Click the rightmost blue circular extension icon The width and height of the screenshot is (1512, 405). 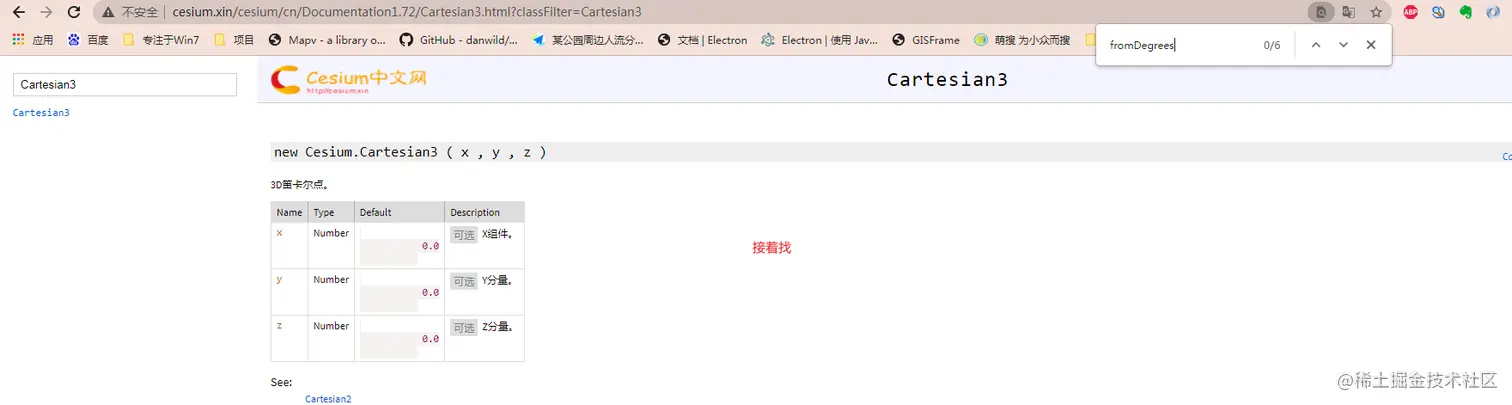(1494, 12)
